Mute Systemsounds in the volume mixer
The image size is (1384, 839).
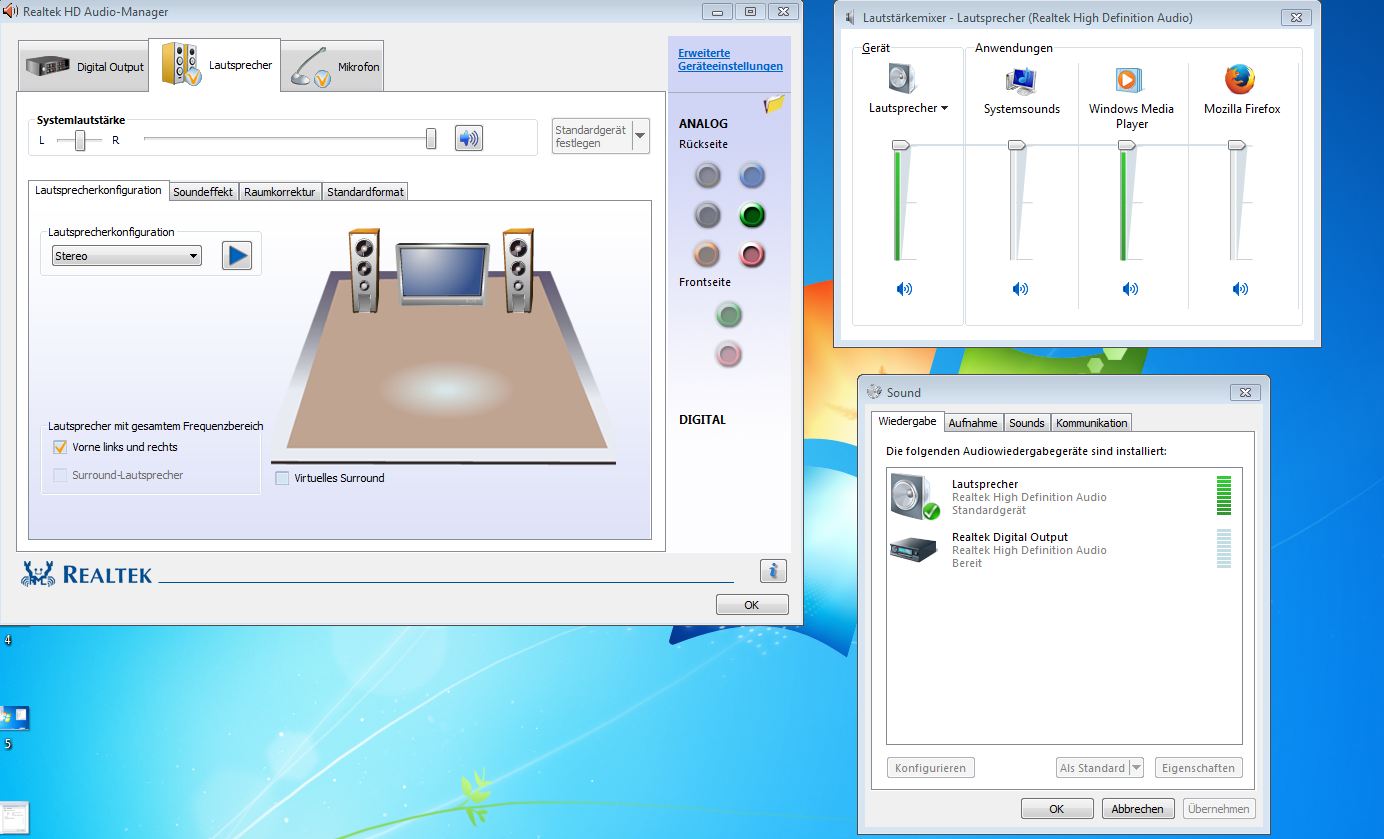[1020, 289]
